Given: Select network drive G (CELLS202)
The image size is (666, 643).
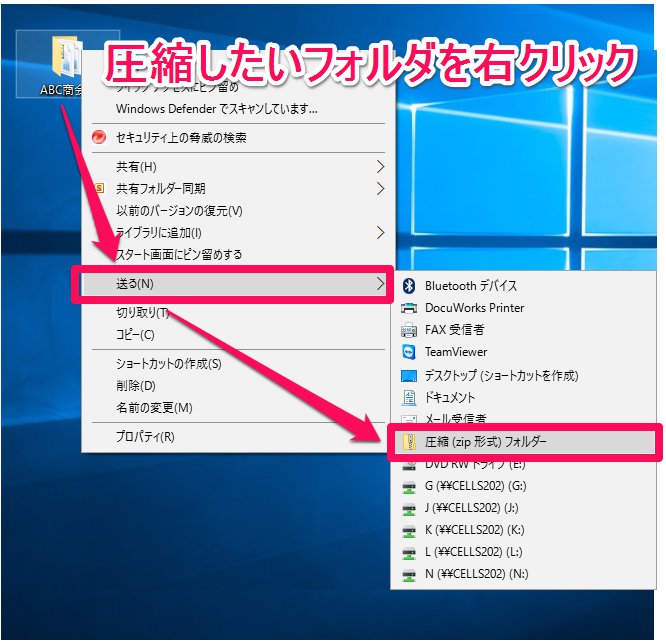Looking at the screenshot, I should (475, 486).
